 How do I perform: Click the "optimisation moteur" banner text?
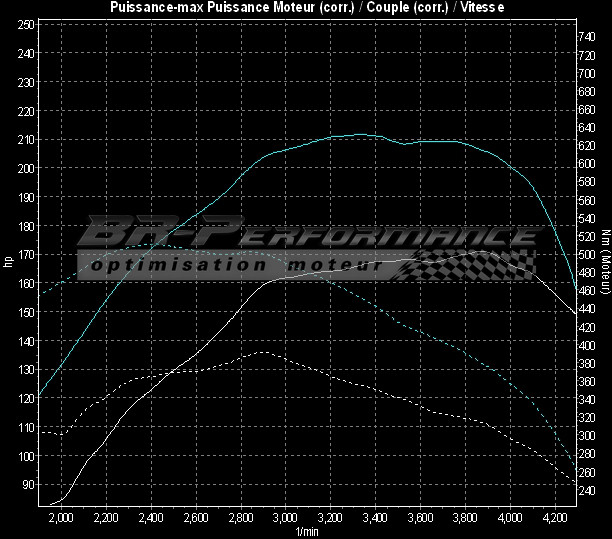click(x=230, y=267)
